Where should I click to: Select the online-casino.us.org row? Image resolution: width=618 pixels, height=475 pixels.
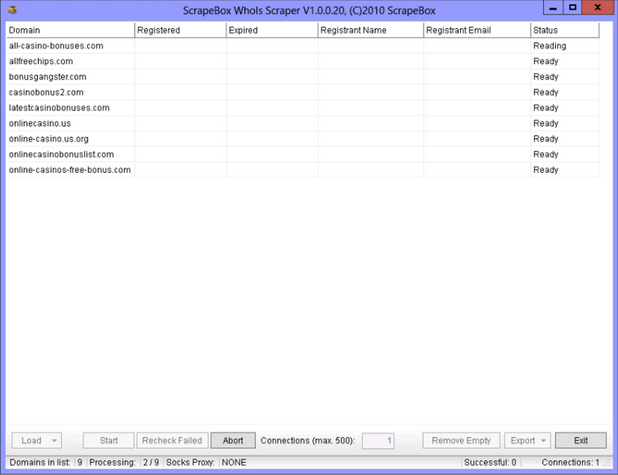(303, 139)
